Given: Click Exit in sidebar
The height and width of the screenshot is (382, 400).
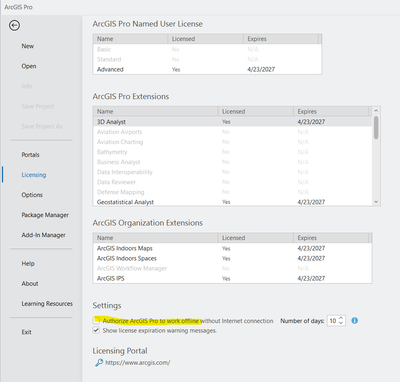Looking at the screenshot, I should coord(26,332).
